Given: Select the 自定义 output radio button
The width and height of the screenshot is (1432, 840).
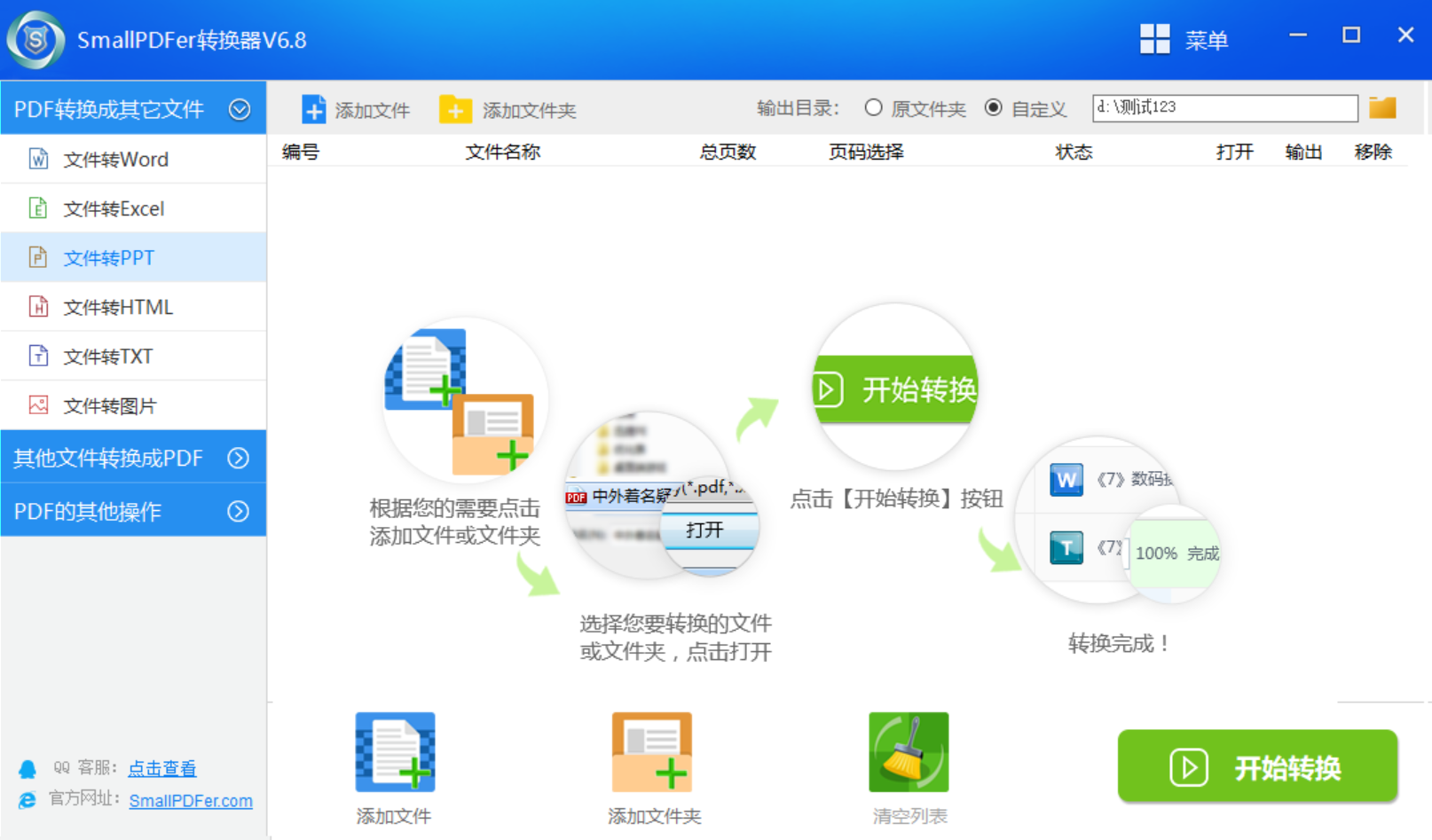Looking at the screenshot, I should [x=994, y=107].
